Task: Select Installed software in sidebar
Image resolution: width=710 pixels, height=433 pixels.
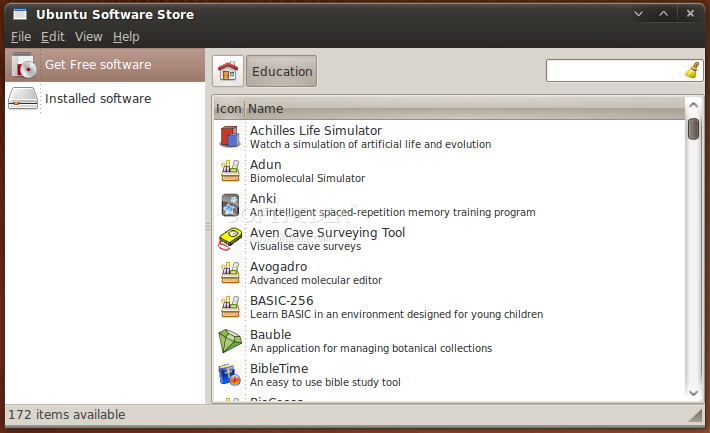Action: pos(105,98)
